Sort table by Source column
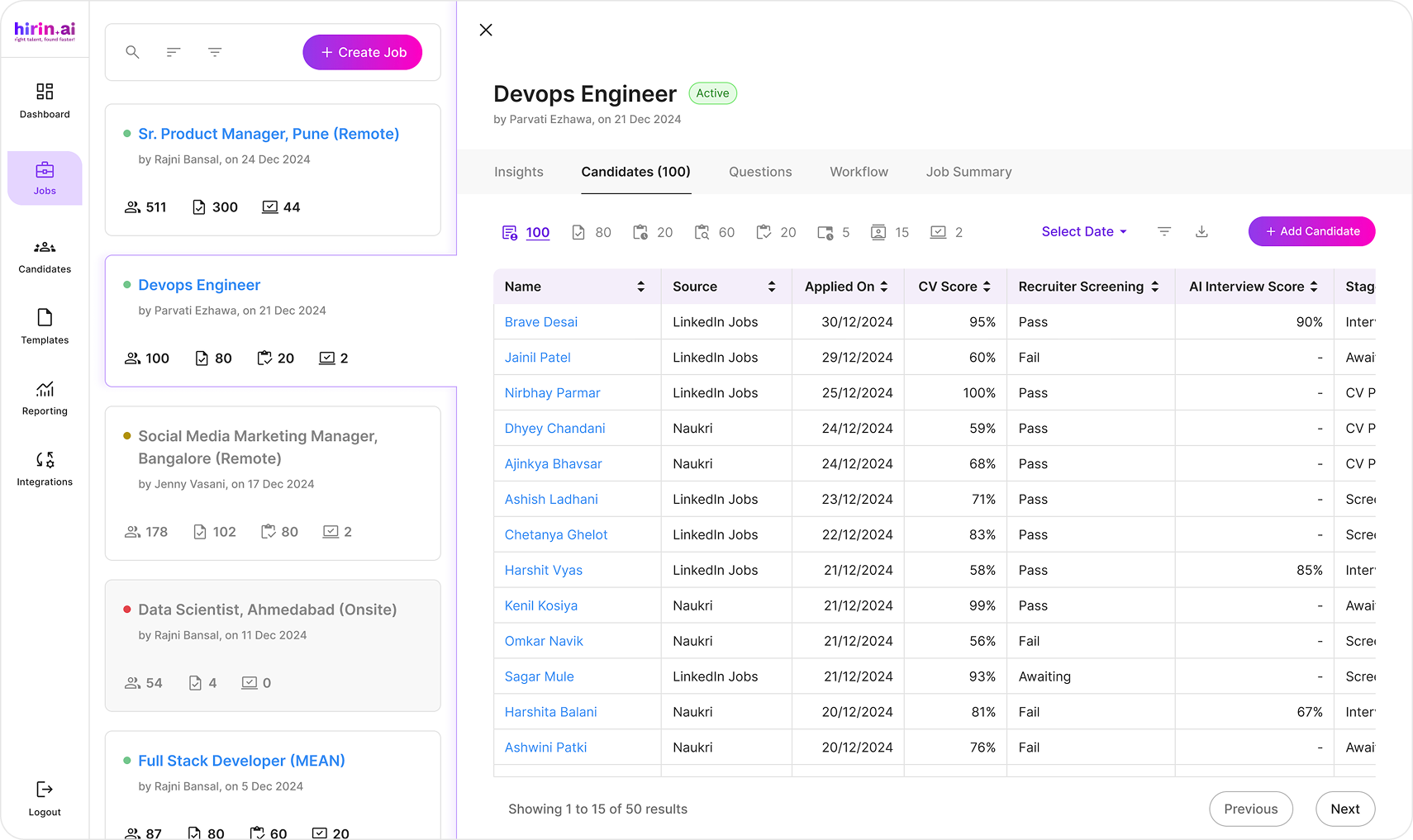1413x840 pixels. click(772, 287)
